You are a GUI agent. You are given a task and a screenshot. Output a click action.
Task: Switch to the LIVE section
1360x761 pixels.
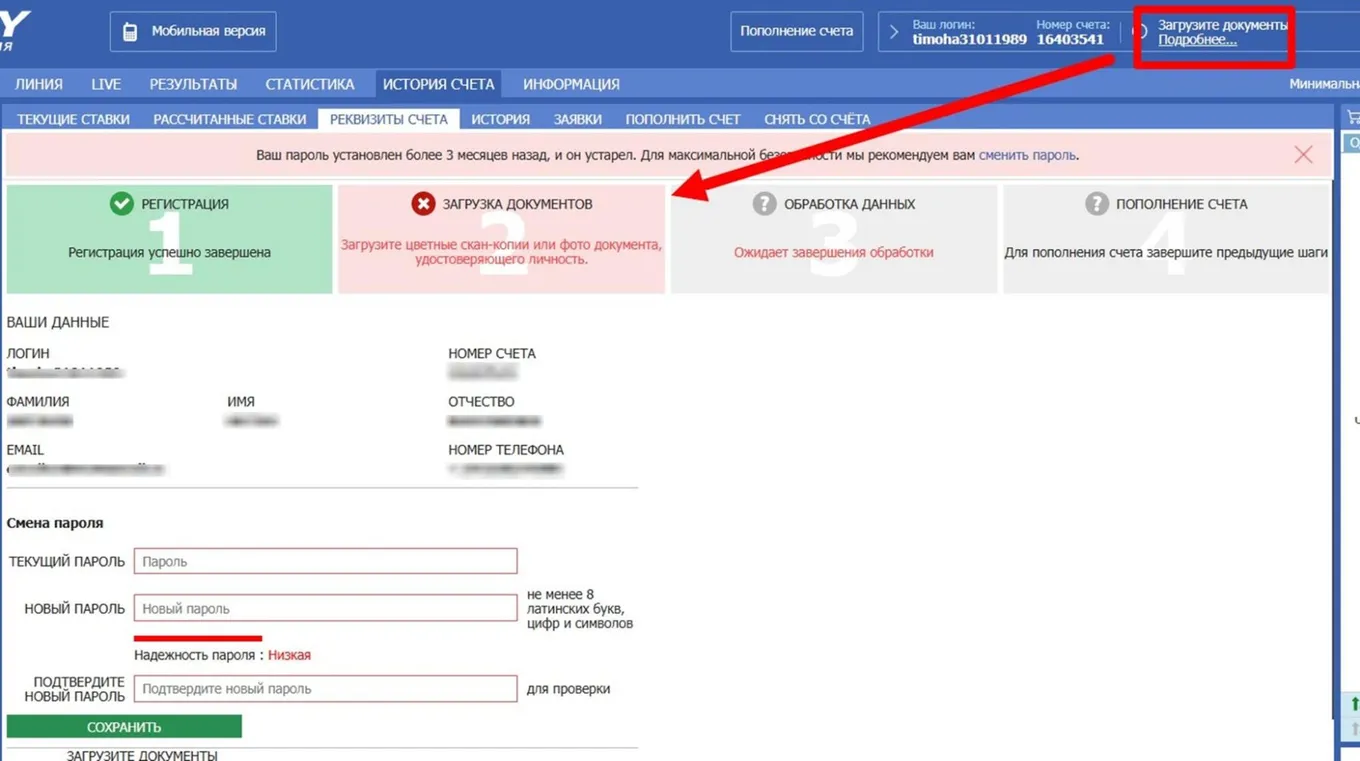point(106,84)
